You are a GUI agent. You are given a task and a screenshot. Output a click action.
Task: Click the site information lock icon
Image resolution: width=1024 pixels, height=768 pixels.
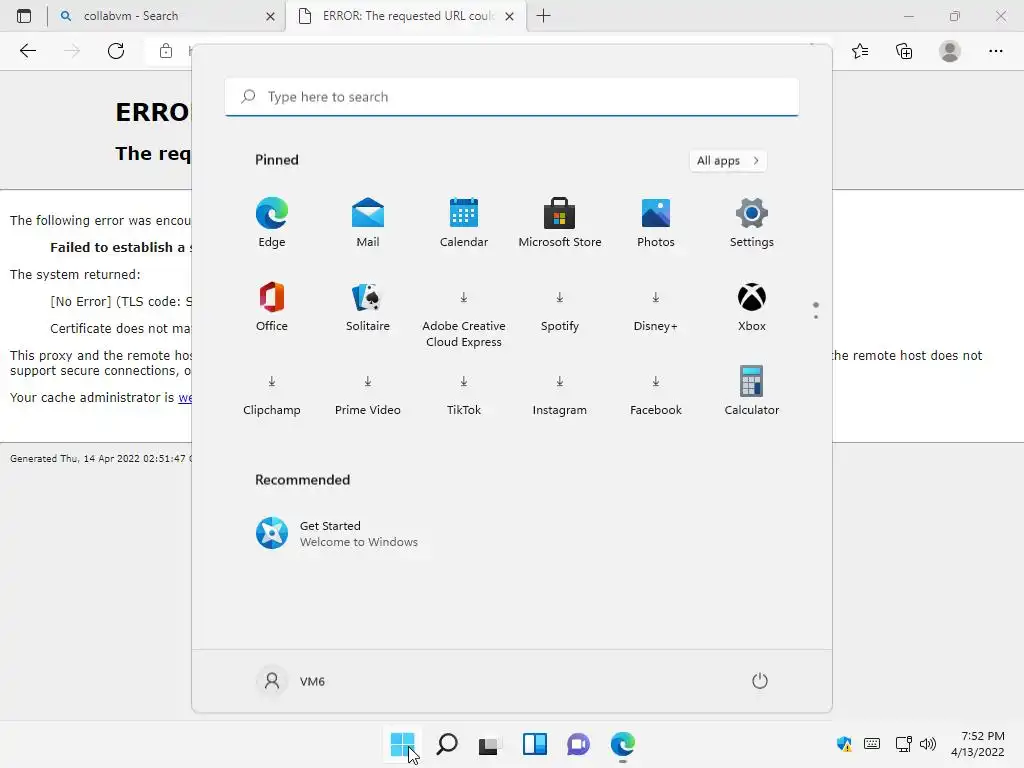(166, 51)
